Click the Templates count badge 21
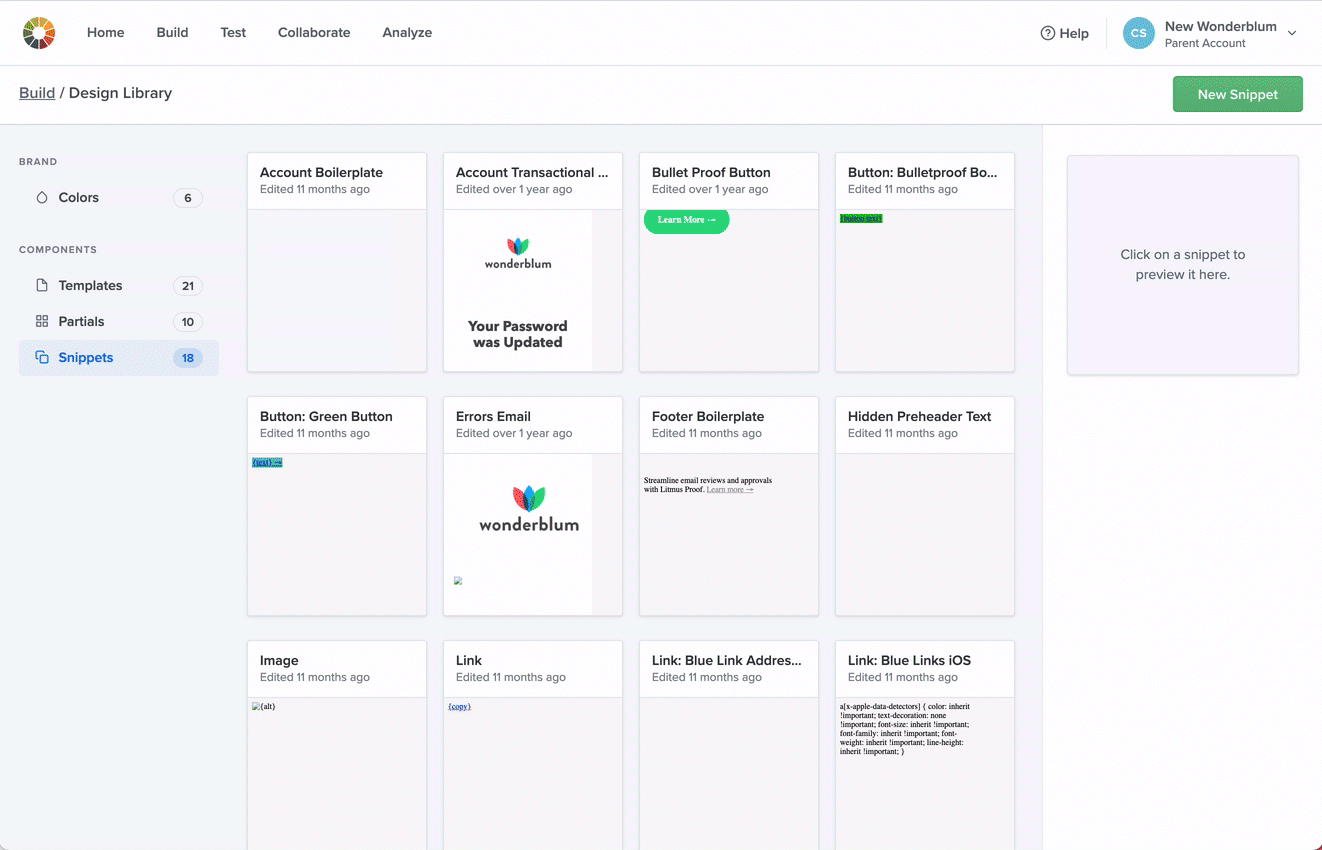The image size is (1322, 850). coord(187,286)
